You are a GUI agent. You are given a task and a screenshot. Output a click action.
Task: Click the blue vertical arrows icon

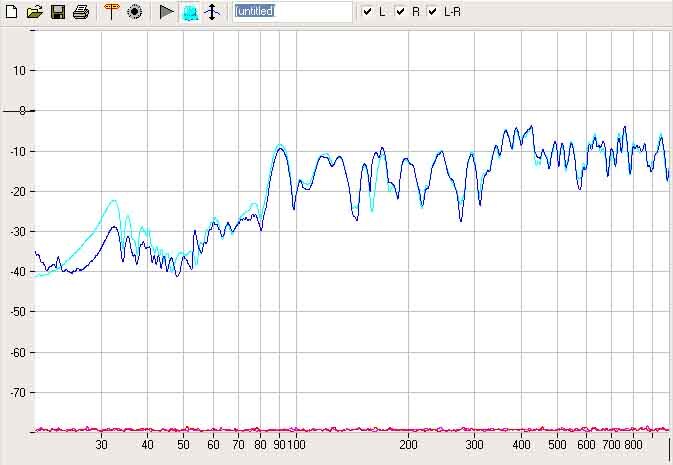(x=210, y=12)
